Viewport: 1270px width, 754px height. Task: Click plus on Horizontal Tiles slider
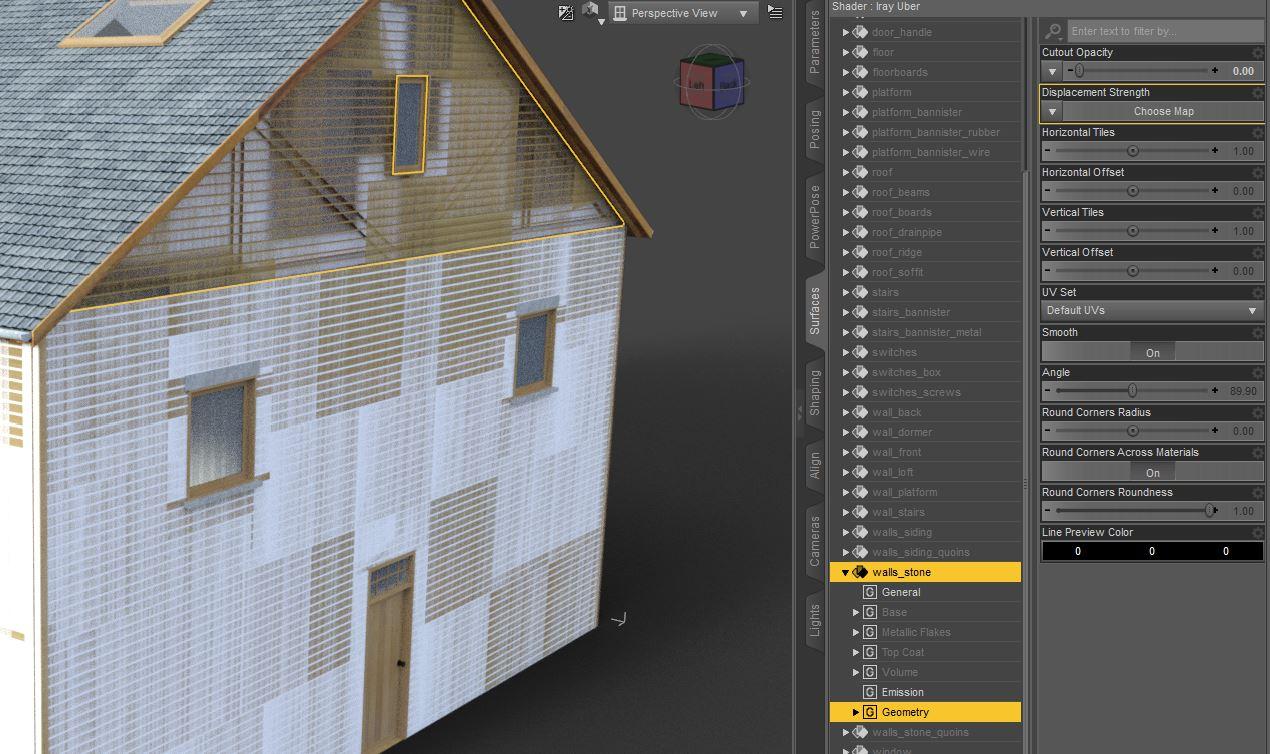click(x=1215, y=151)
